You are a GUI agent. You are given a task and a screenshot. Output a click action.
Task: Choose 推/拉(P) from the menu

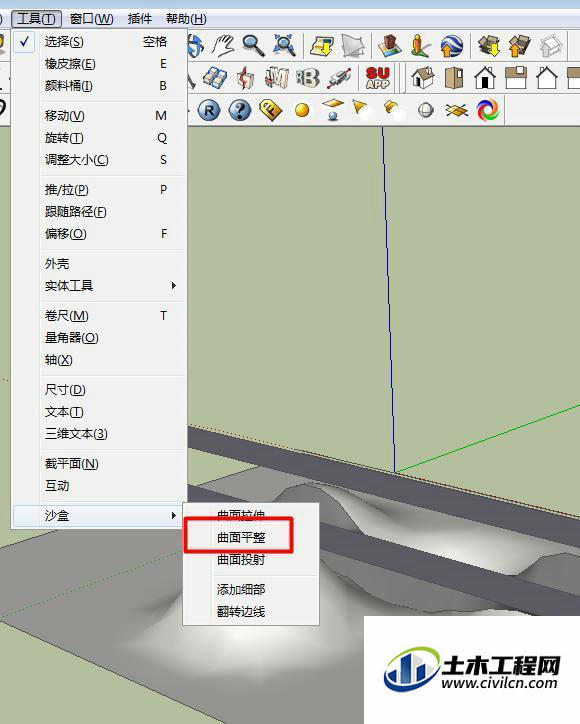pos(99,190)
